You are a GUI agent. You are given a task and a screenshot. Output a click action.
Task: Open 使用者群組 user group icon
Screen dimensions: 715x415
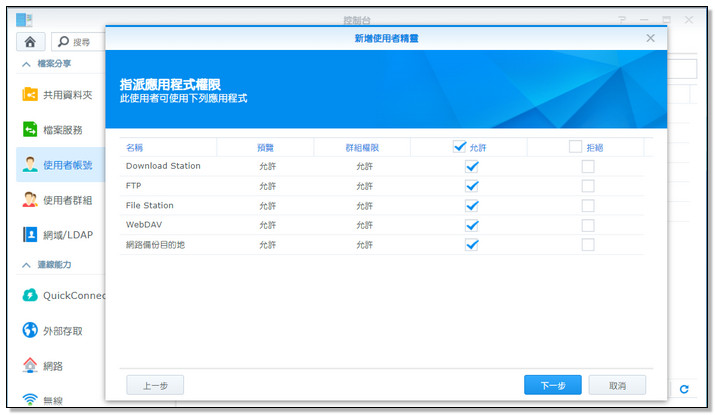(x=30, y=200)
